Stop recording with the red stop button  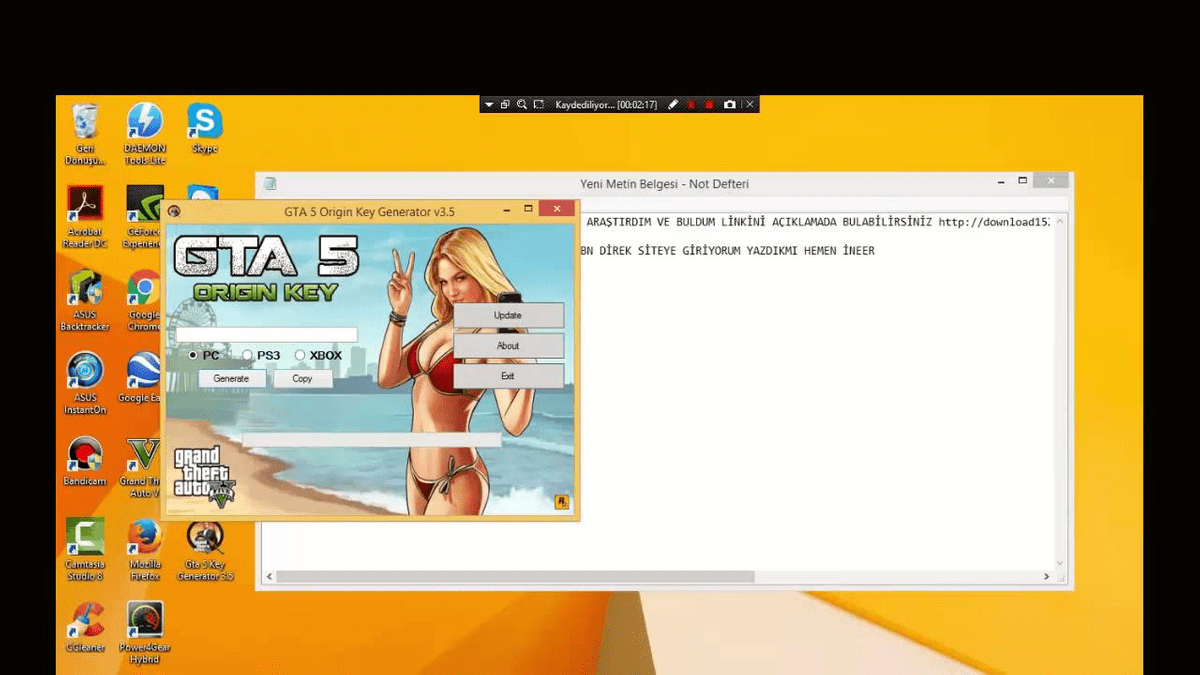[710, 104]
